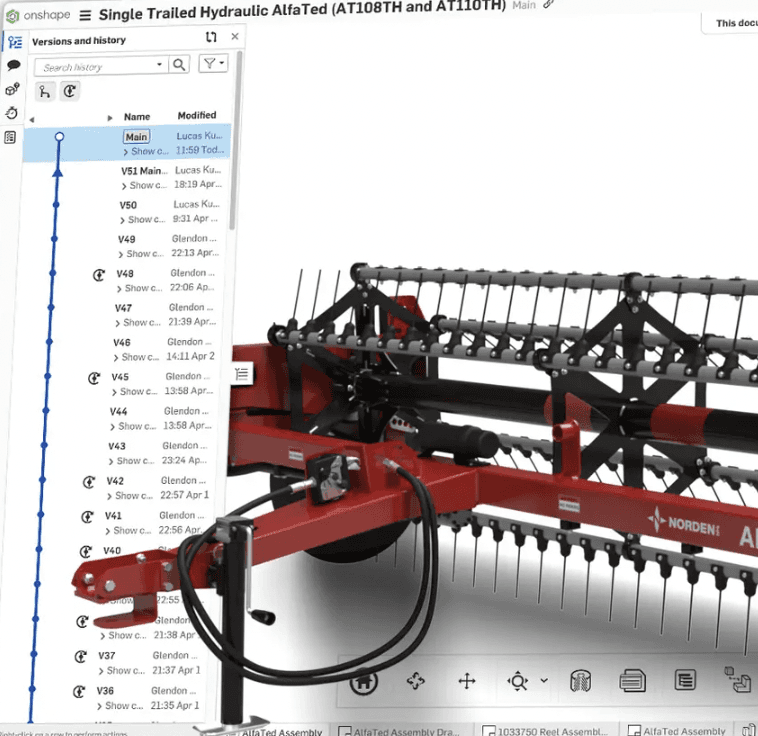Select version V46
The image size is (758, 736).
click(122, 343)
